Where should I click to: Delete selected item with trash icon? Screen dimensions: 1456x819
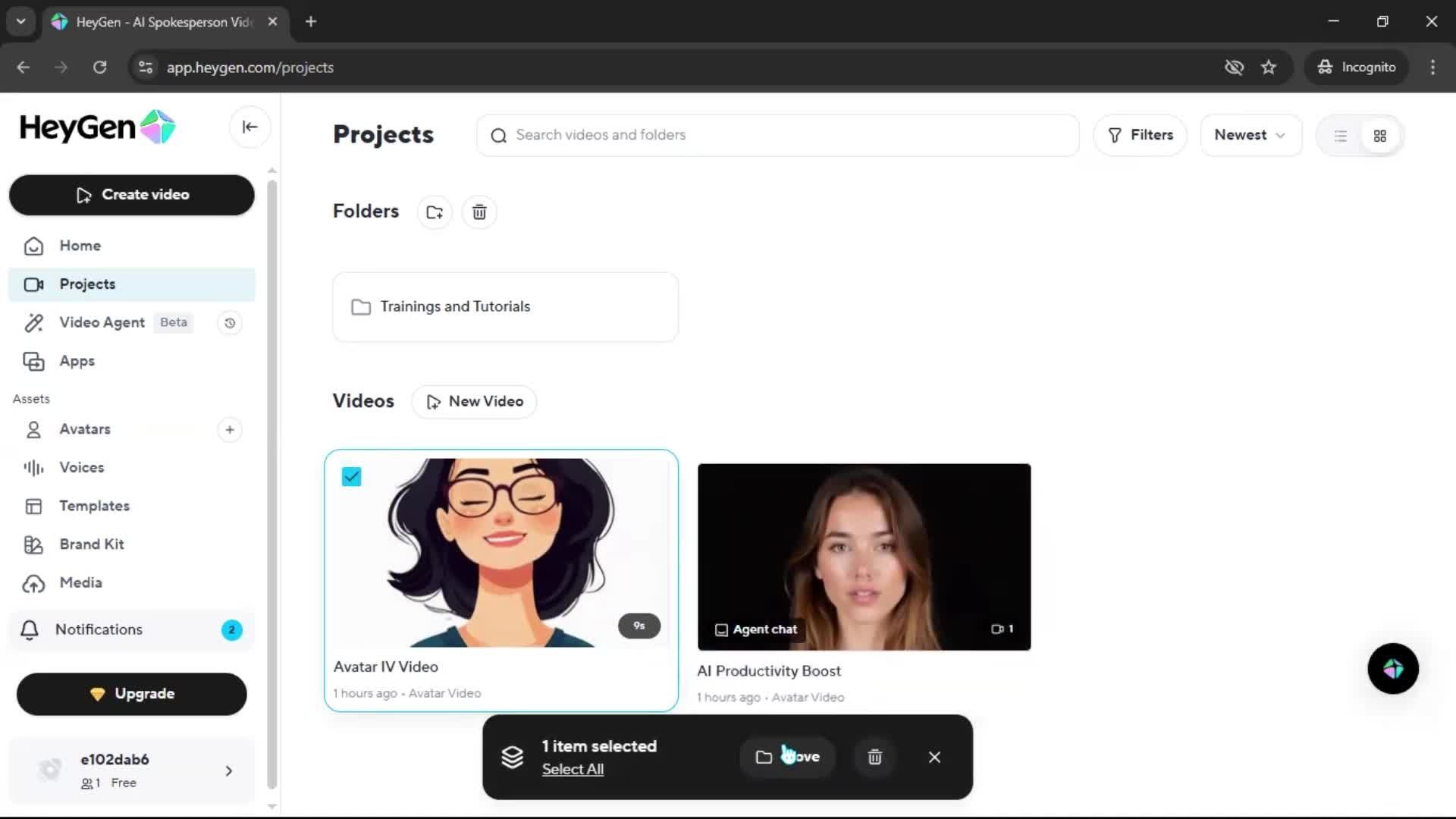click(x=874, y=757)
